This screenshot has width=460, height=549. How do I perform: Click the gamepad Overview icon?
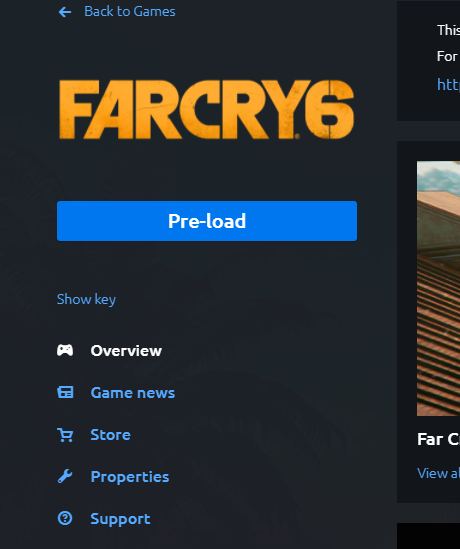tap(65, 350)
